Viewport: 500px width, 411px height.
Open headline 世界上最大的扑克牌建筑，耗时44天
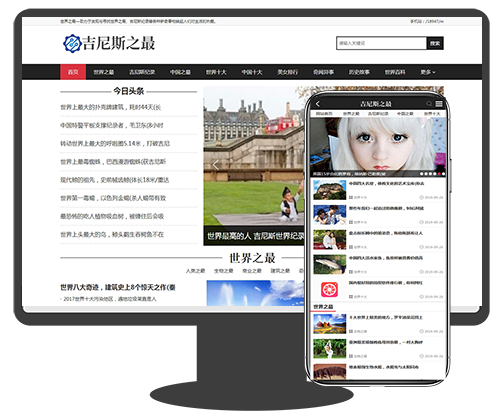(x=110, y=107)
